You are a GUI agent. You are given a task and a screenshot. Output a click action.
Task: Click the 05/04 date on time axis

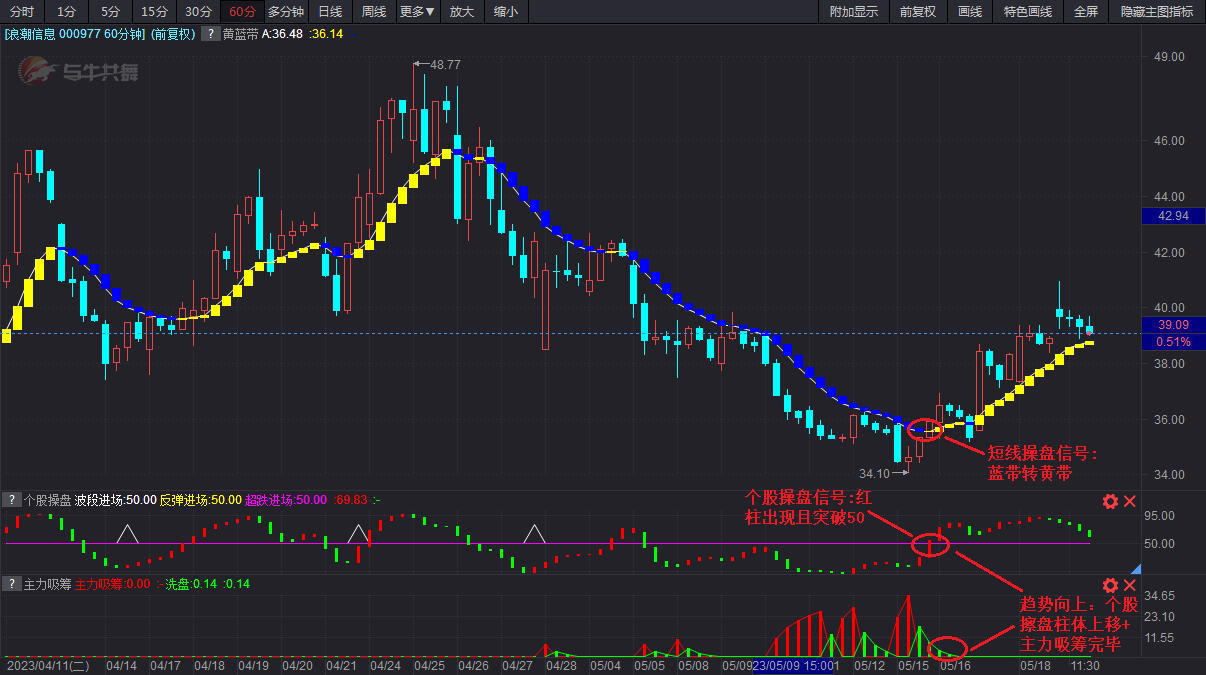click(x=605, y=665)
